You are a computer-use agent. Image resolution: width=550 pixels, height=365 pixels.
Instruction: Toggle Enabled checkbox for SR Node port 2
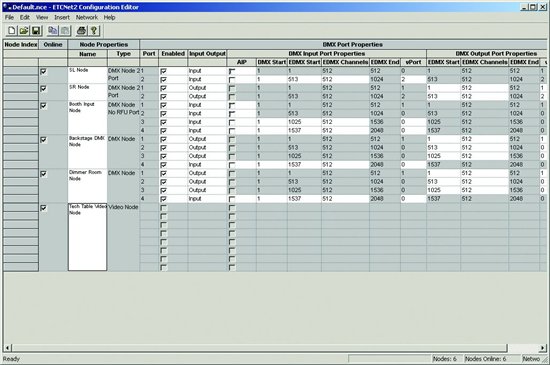tap(163, 97)
